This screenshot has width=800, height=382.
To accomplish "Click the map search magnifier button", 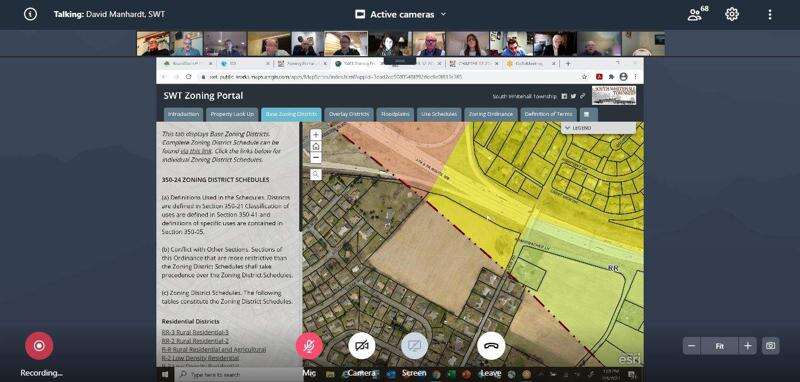I will click(316, 174).
